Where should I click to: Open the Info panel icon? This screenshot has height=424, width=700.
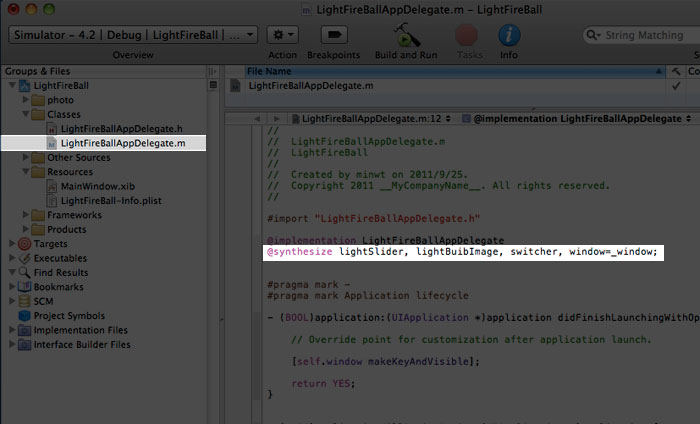pos(509,35)
